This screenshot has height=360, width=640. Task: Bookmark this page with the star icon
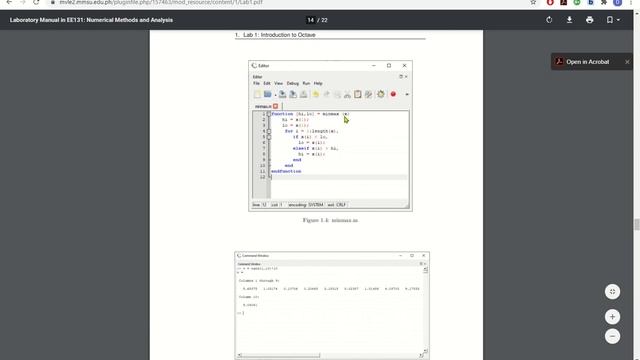533,2
